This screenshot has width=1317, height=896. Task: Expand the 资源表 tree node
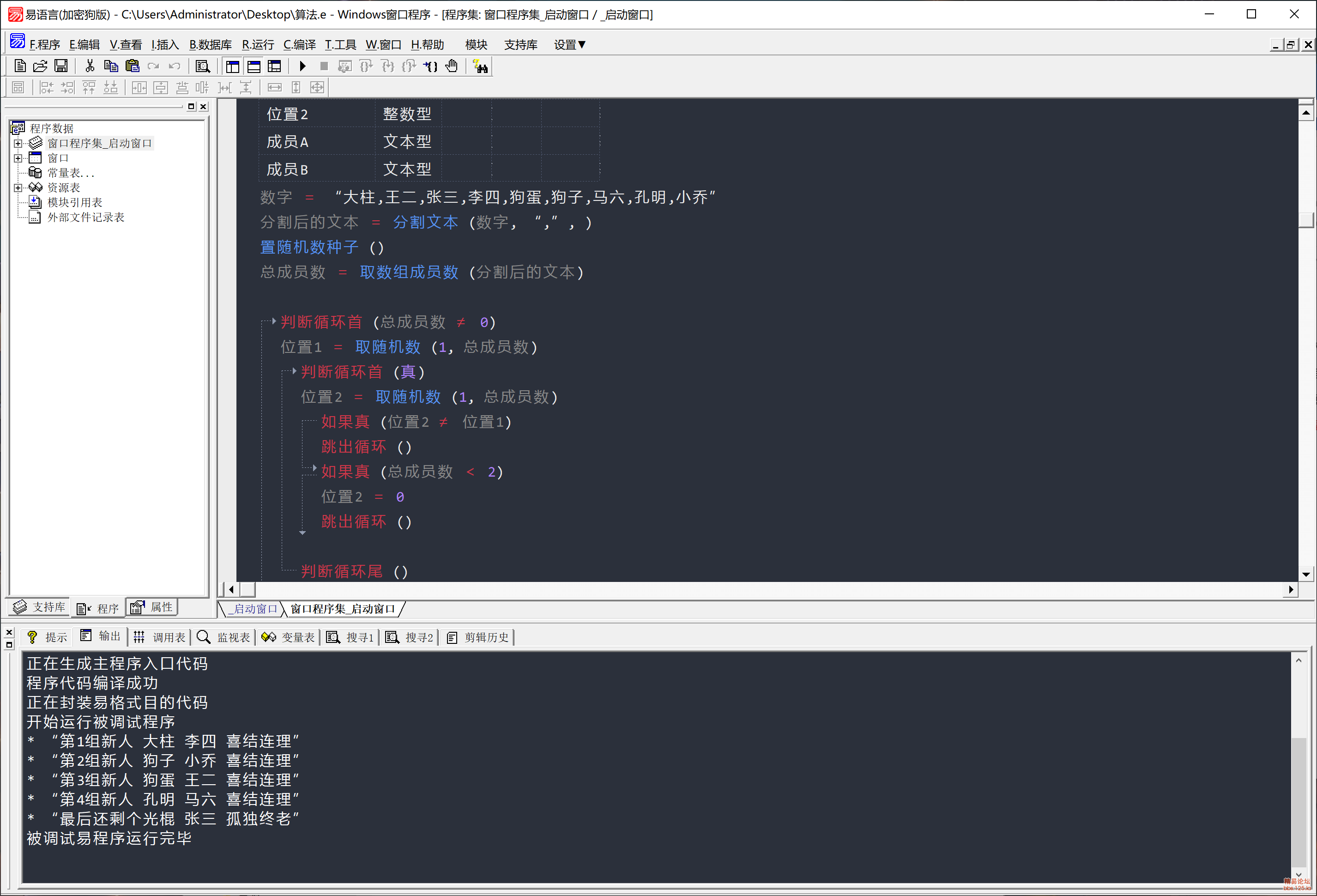point(18,188)
